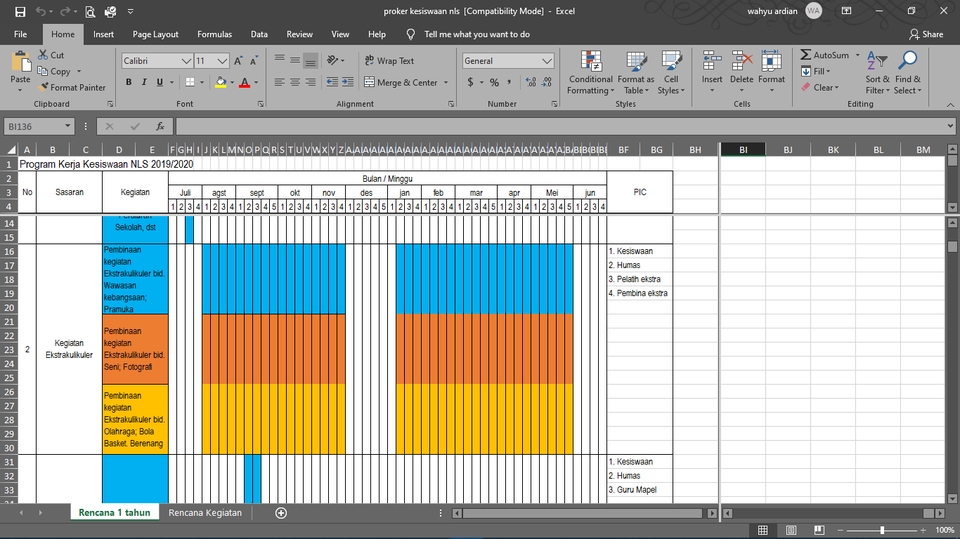Switch to Page Break Preview in status bar
The image size is (960, 539).
click(x=819, y=530)
